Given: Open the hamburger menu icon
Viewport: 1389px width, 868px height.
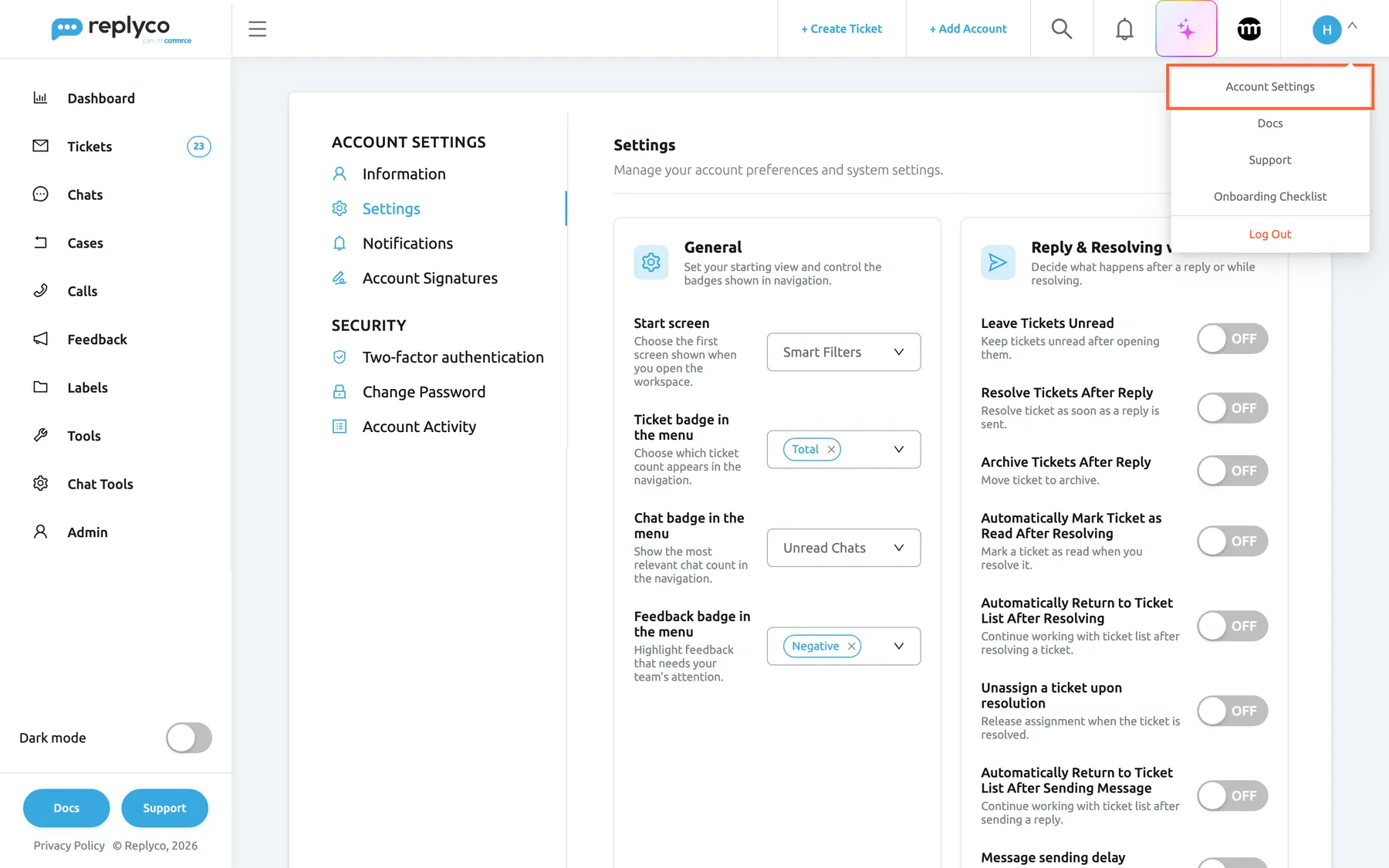Looking at the screenshot, I should point(257,29).
